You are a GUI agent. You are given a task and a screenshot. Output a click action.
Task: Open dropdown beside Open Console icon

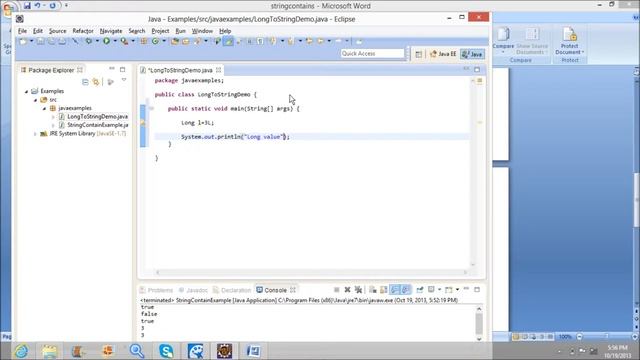point(457,290)
